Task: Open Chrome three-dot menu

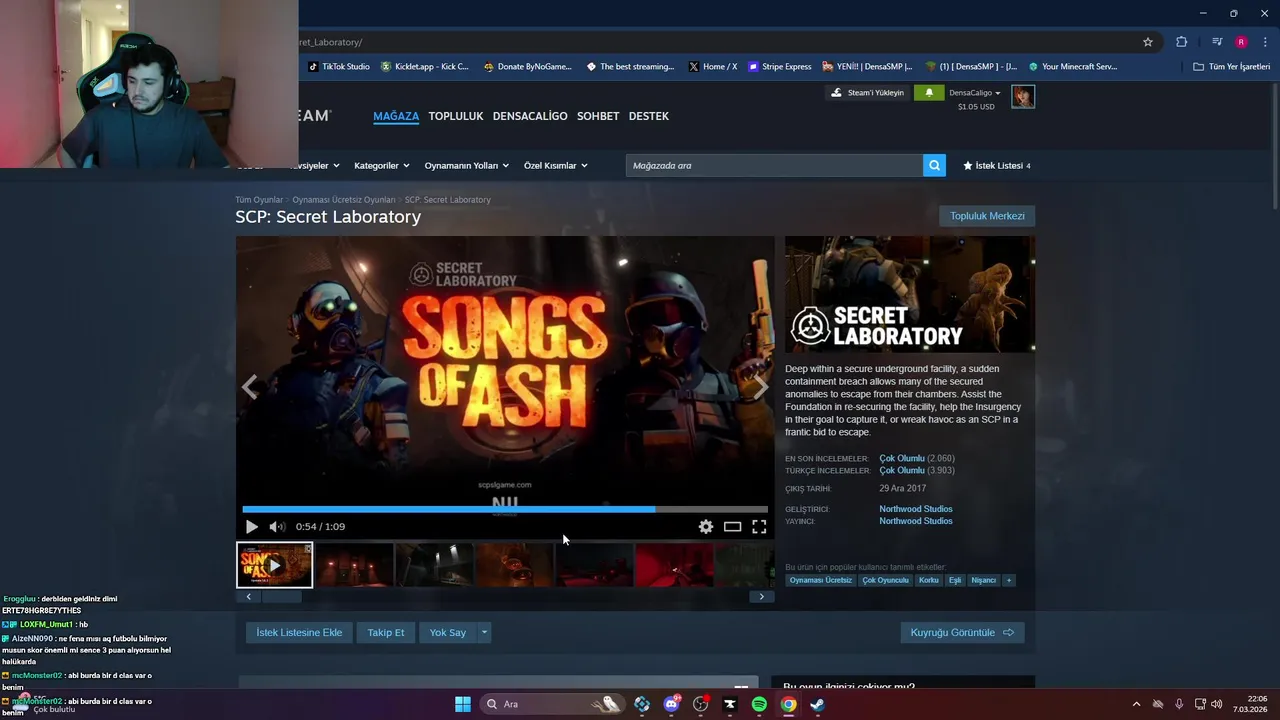Action: pyautogui.click(x=1265, y=42)
